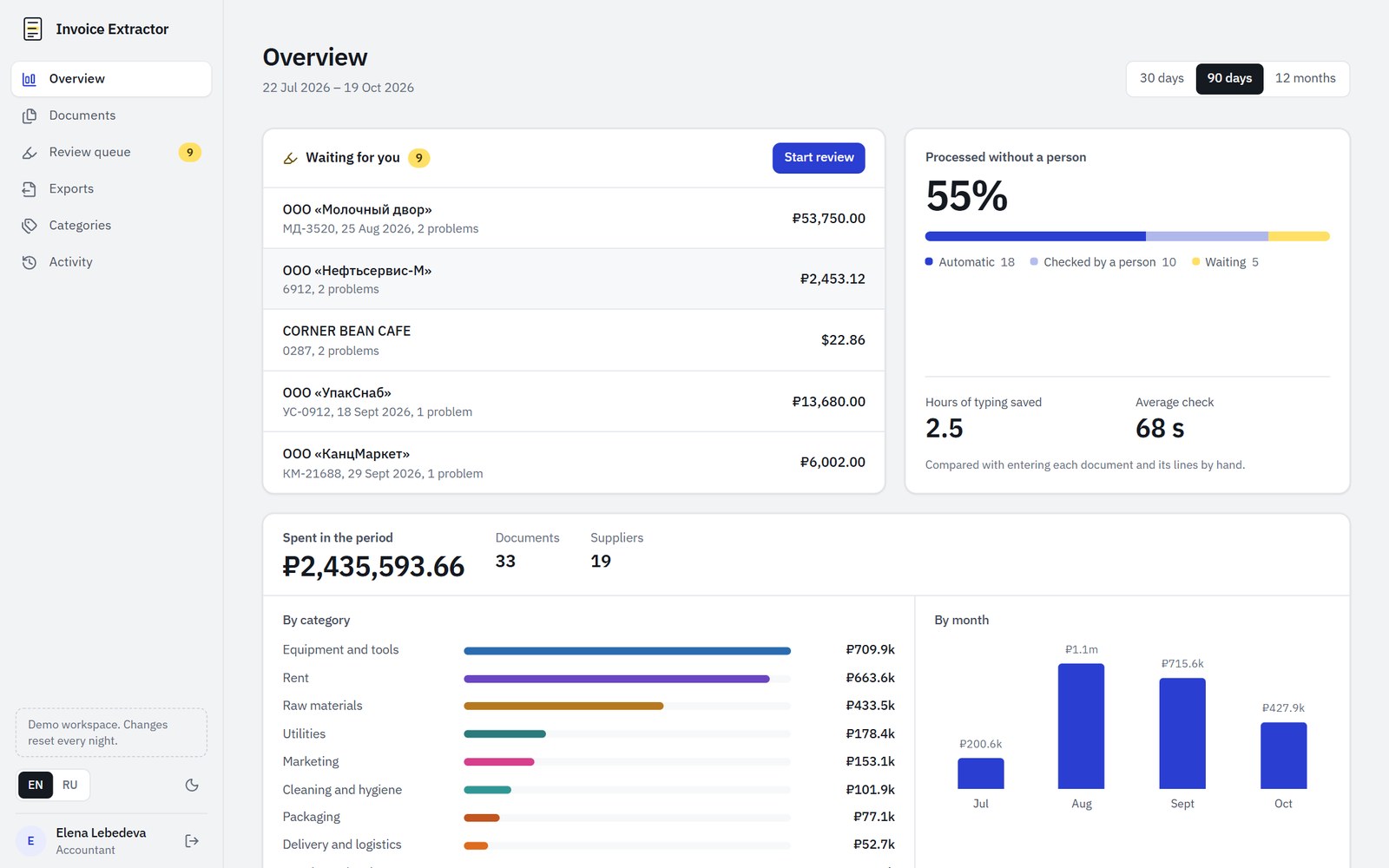Screen dimensions: 1389x868
Task: Click the Start review button
Action: coord(819,157)
